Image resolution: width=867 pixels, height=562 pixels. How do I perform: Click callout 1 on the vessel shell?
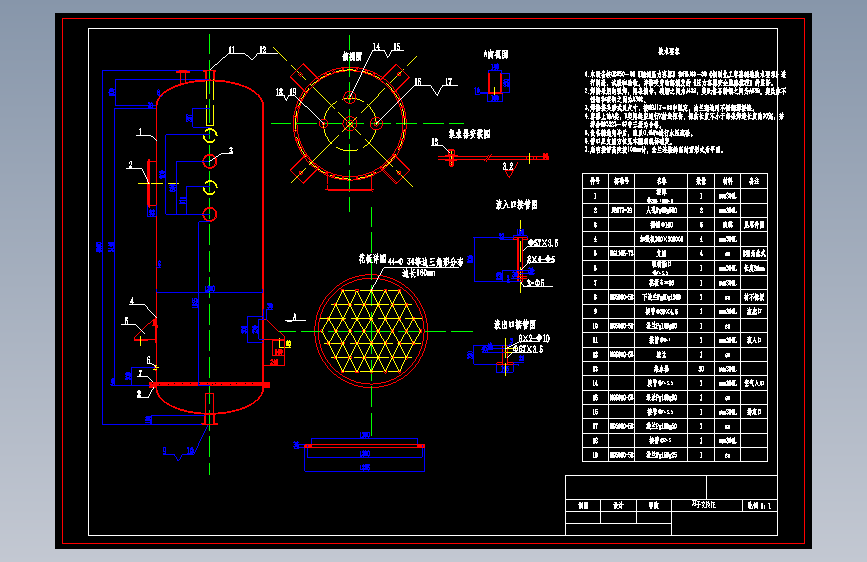140,132
